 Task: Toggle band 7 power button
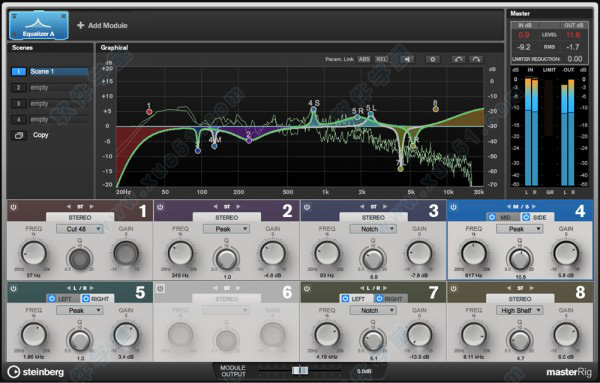[x=307, y=288]
